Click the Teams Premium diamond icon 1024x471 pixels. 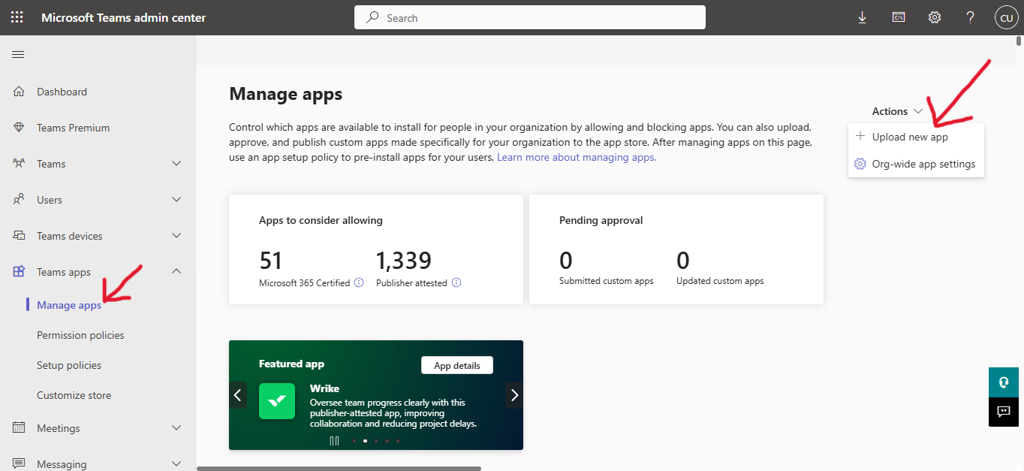[19, 127]
